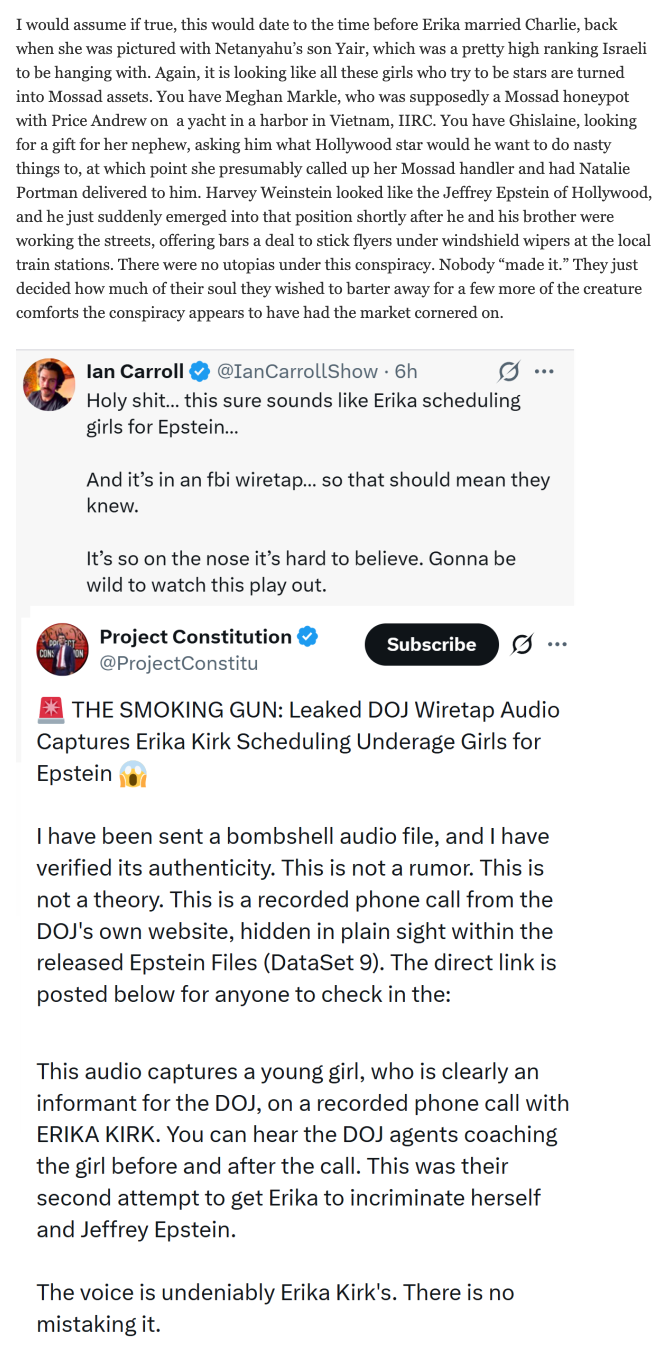Screen dimensions: 668x1364
Task: Open the Project Constitution avatar image
Action: coord(62,649)
